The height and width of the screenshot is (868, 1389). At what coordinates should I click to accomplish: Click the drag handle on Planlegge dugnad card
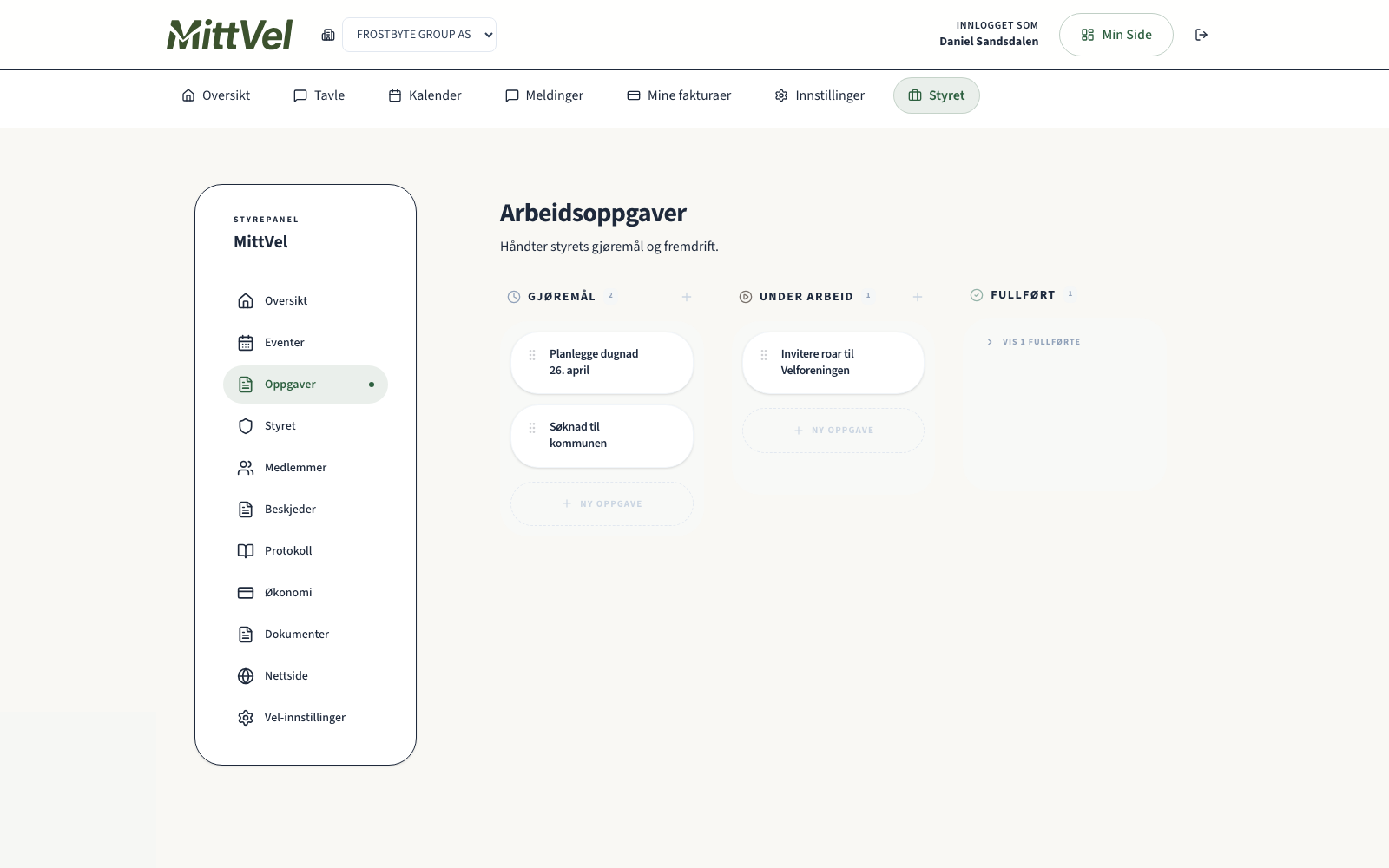532,355
